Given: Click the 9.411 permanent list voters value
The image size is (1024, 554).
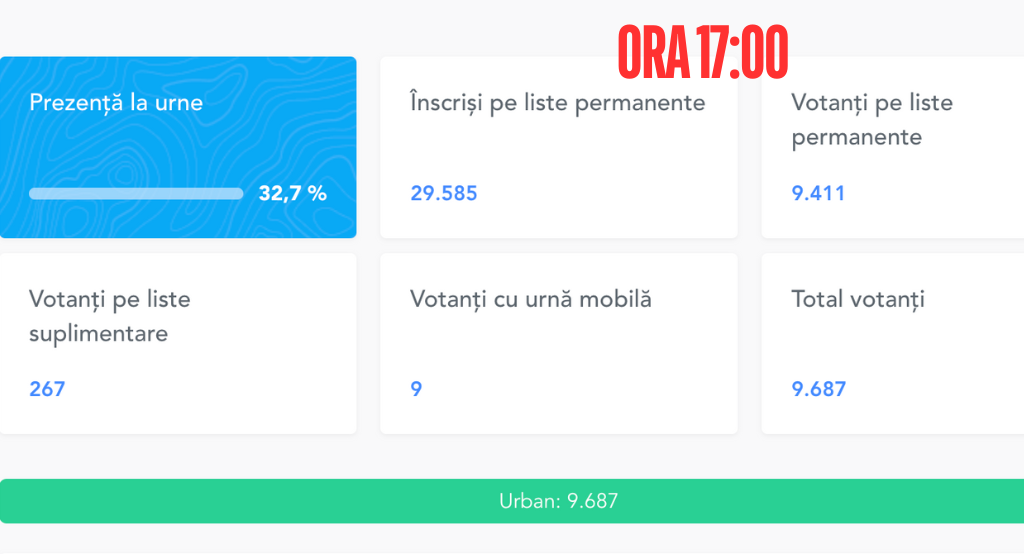Looking at the screenshot, I should coord(818,193).
